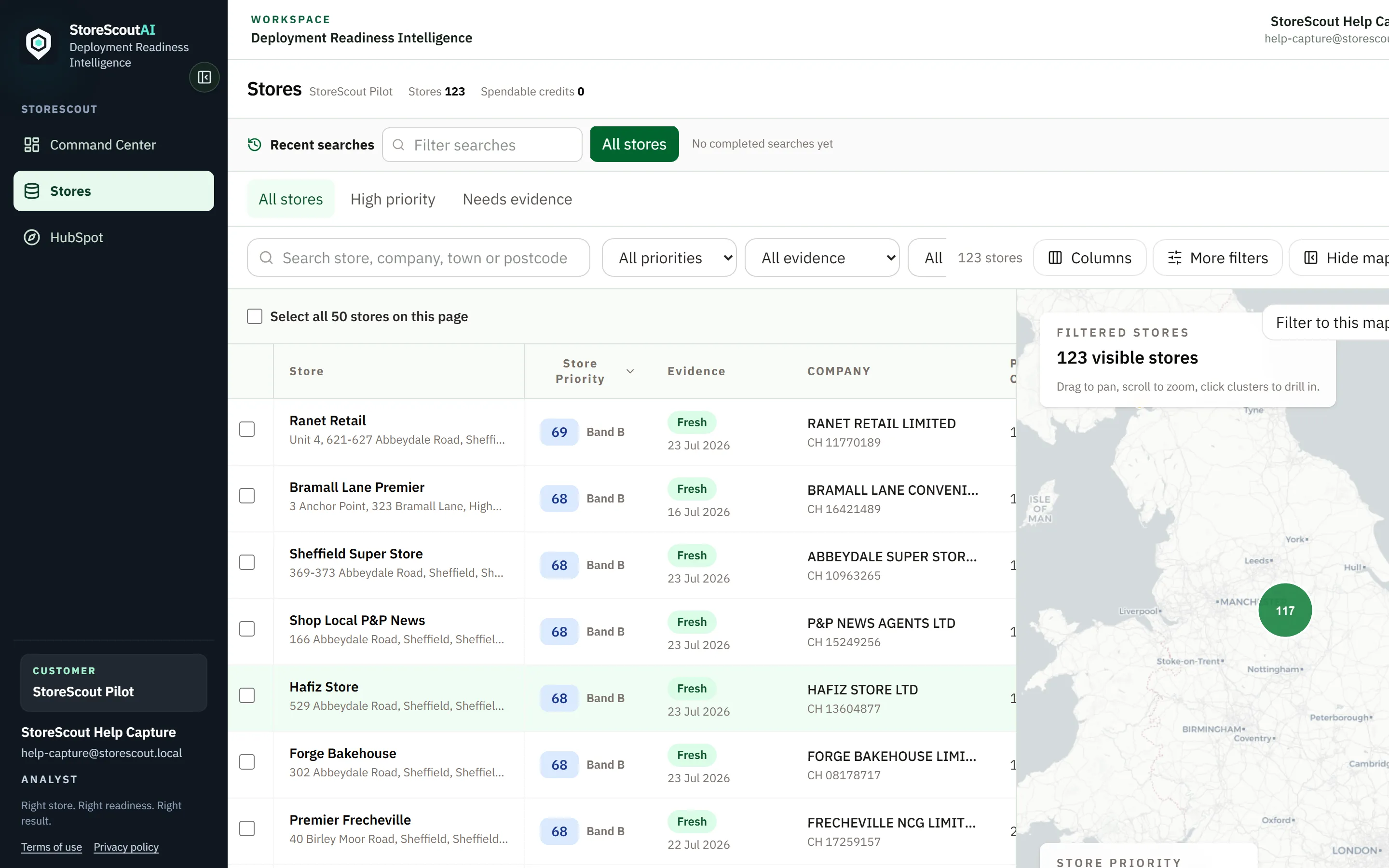The width and height of the screenshot is (1389, 868).
Task: Select the Hafiz Store row checkbox
Action: [247, 696]
